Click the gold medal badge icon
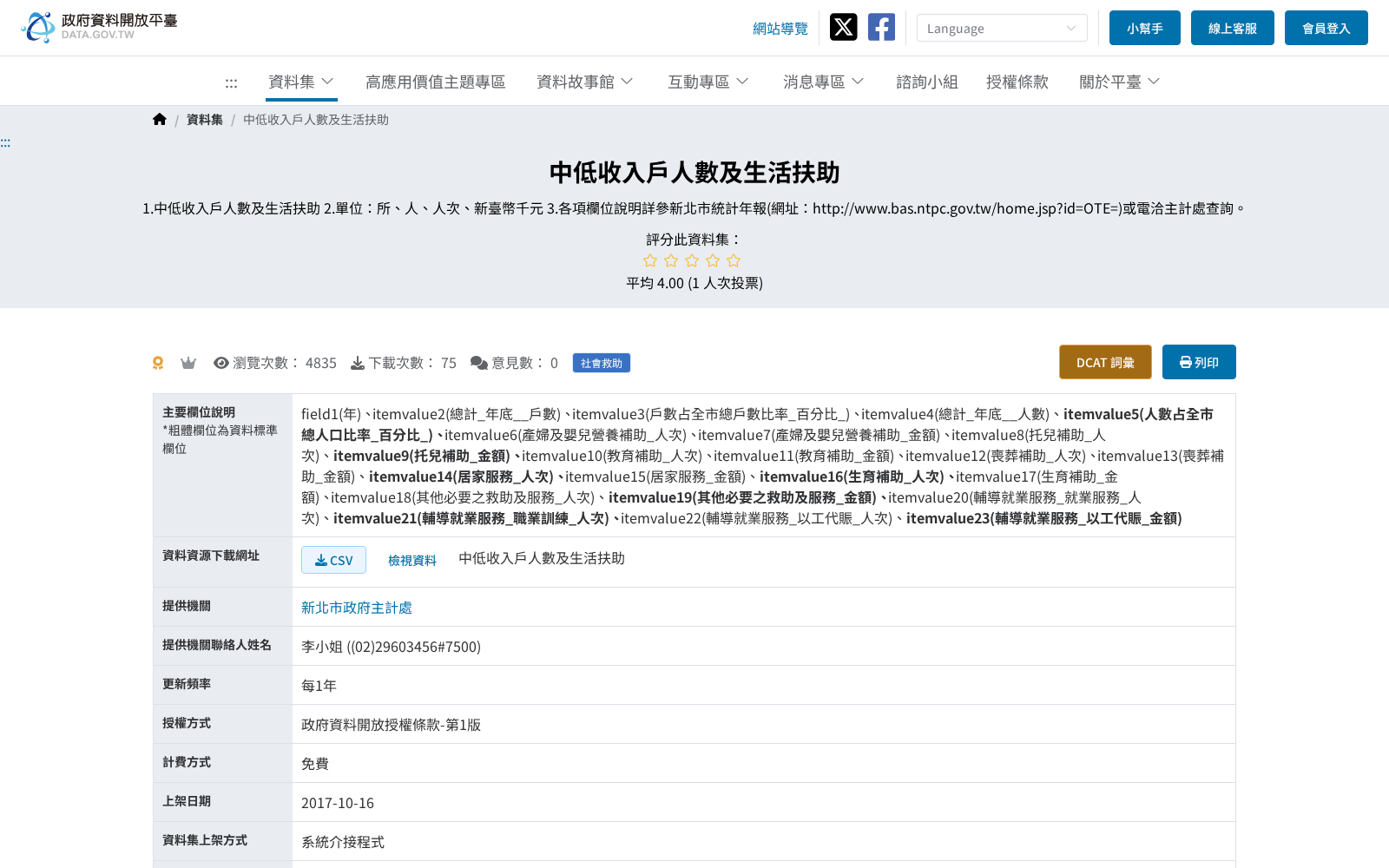 (158, 363)
